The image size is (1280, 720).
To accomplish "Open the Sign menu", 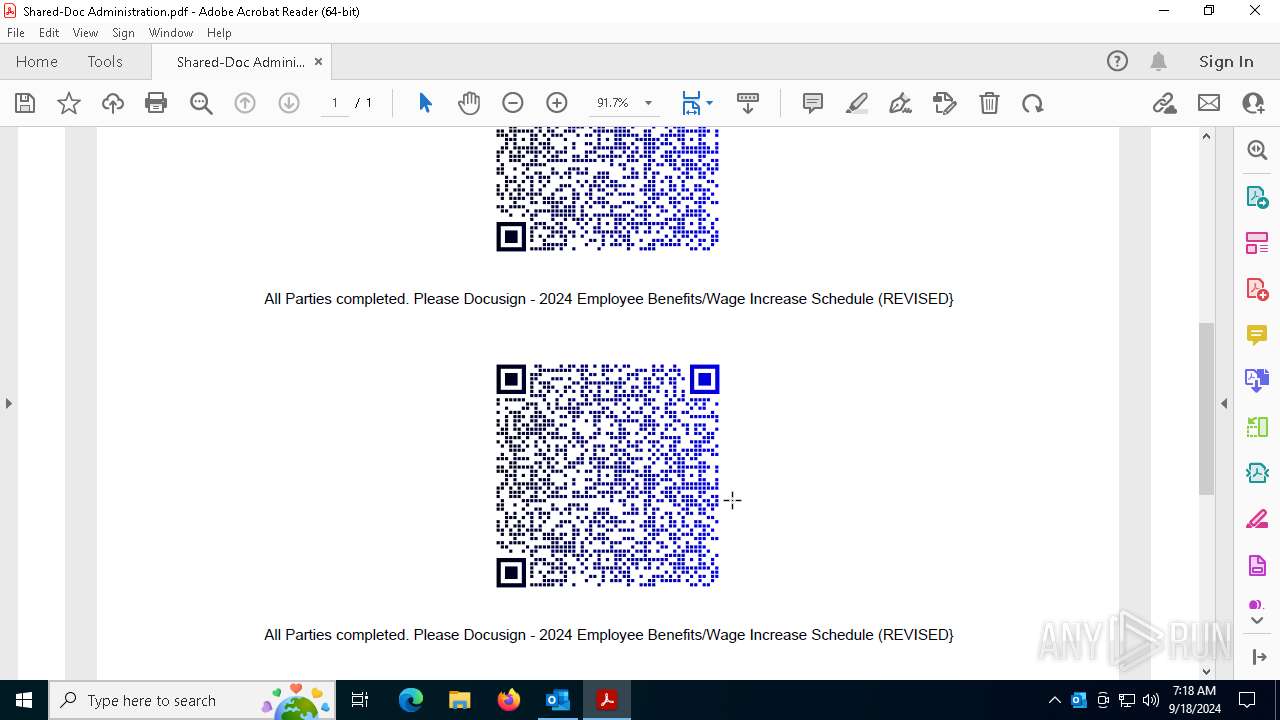I will (123, 33).
